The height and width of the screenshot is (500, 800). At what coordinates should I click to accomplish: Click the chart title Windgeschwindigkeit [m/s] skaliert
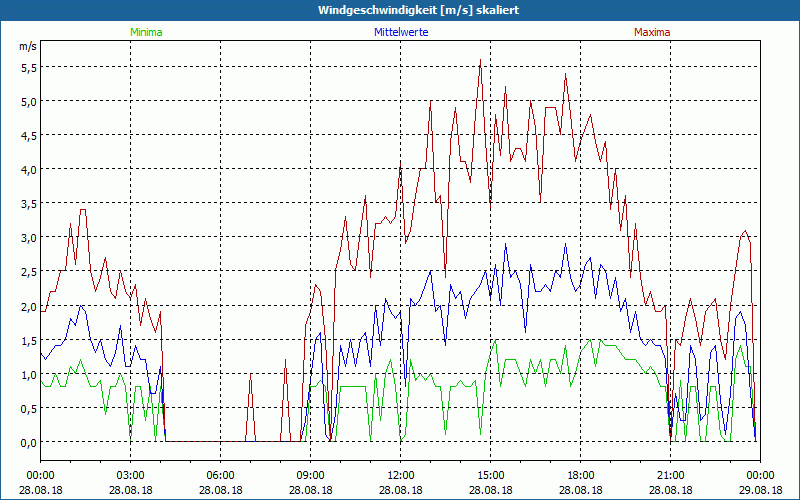[418, 10]
